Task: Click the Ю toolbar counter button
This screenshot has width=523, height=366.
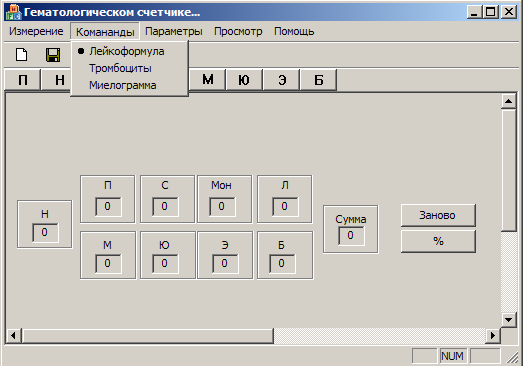Action: [244, 80]
